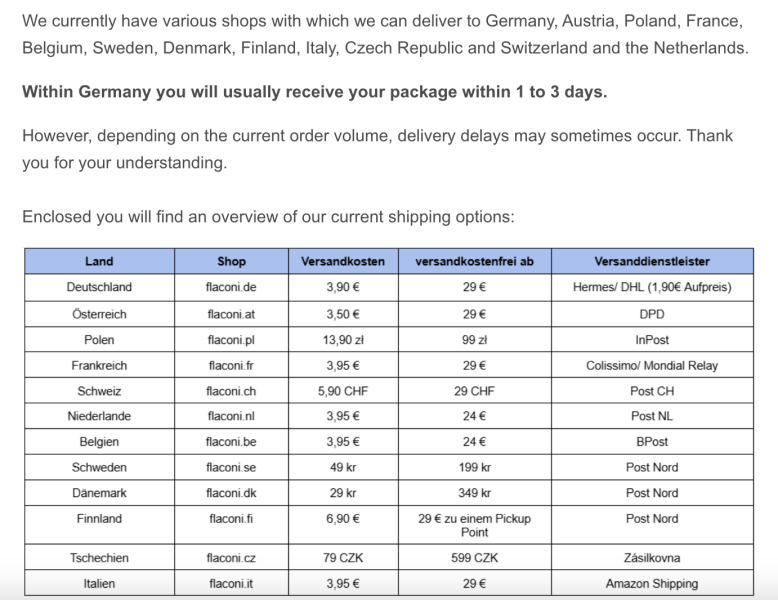
Task: Select the flaconi.pl shop cell
Action: (x=231, y=340)
